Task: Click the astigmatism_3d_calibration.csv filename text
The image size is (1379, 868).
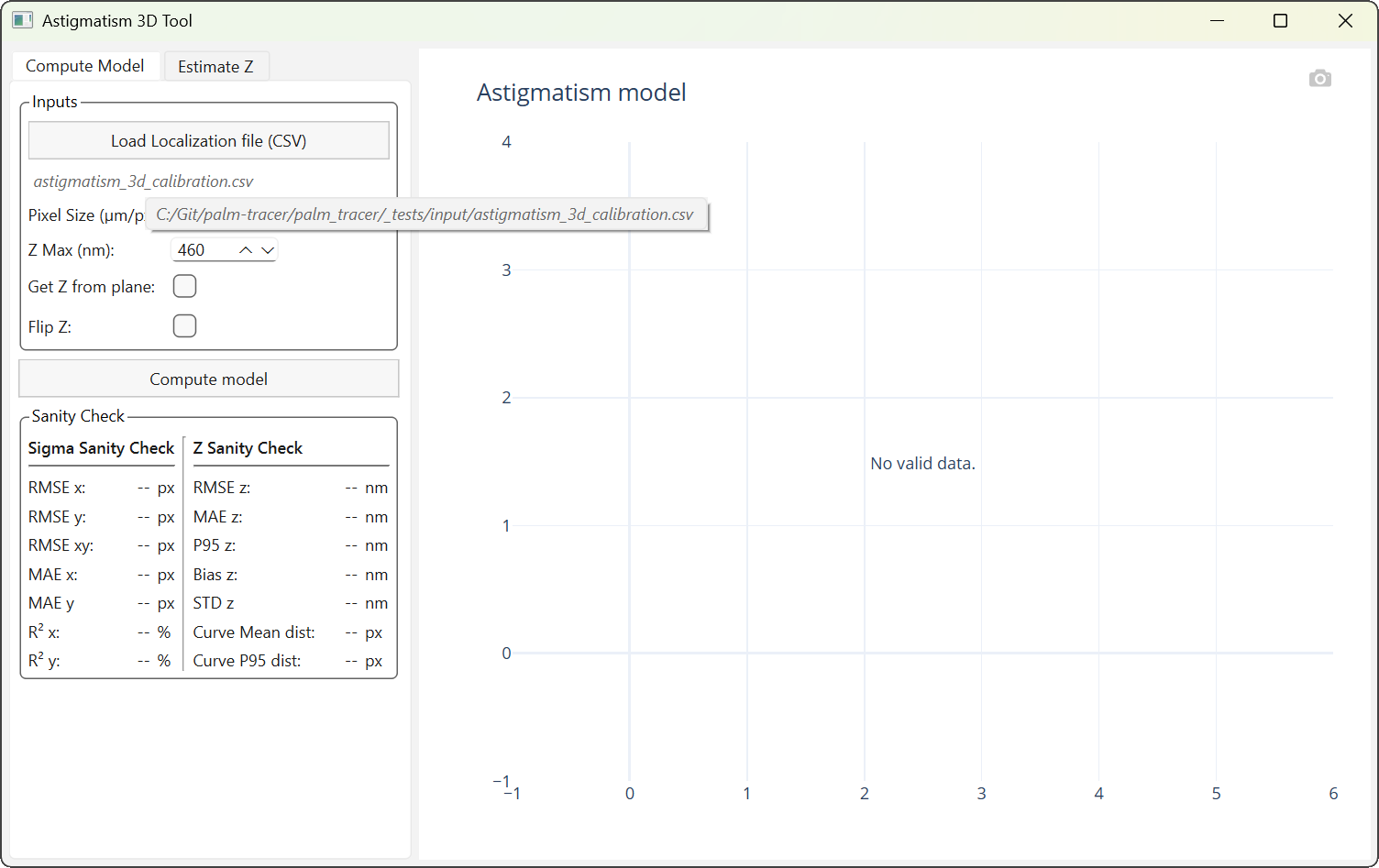Action: tap(143, 181)
